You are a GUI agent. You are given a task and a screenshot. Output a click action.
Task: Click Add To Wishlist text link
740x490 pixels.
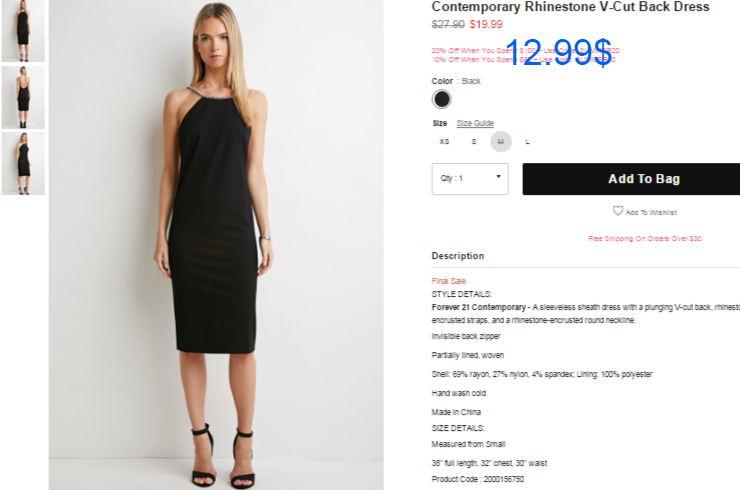pyautogui.click(x=651, y=212)
